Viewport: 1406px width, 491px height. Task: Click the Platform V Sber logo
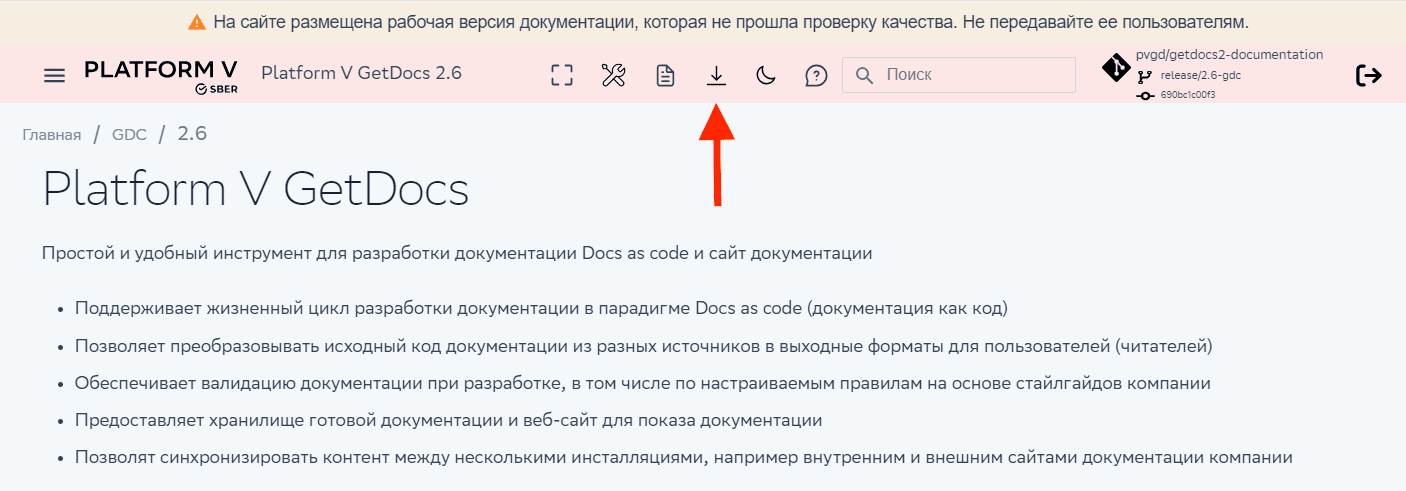coord(161,76)
